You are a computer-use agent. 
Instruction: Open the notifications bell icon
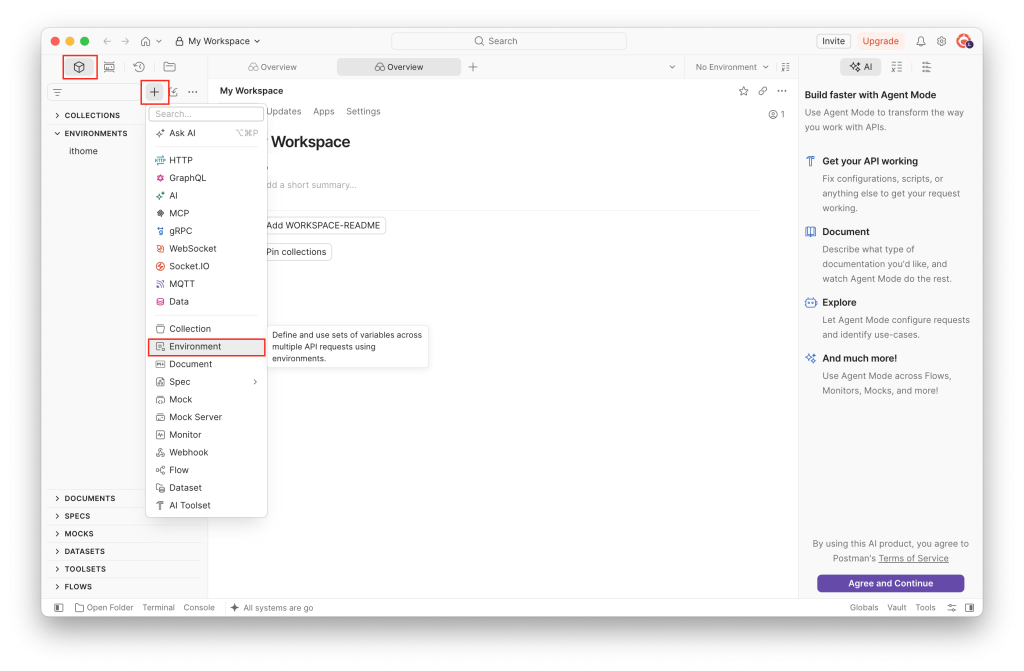[x=921, y=41]
